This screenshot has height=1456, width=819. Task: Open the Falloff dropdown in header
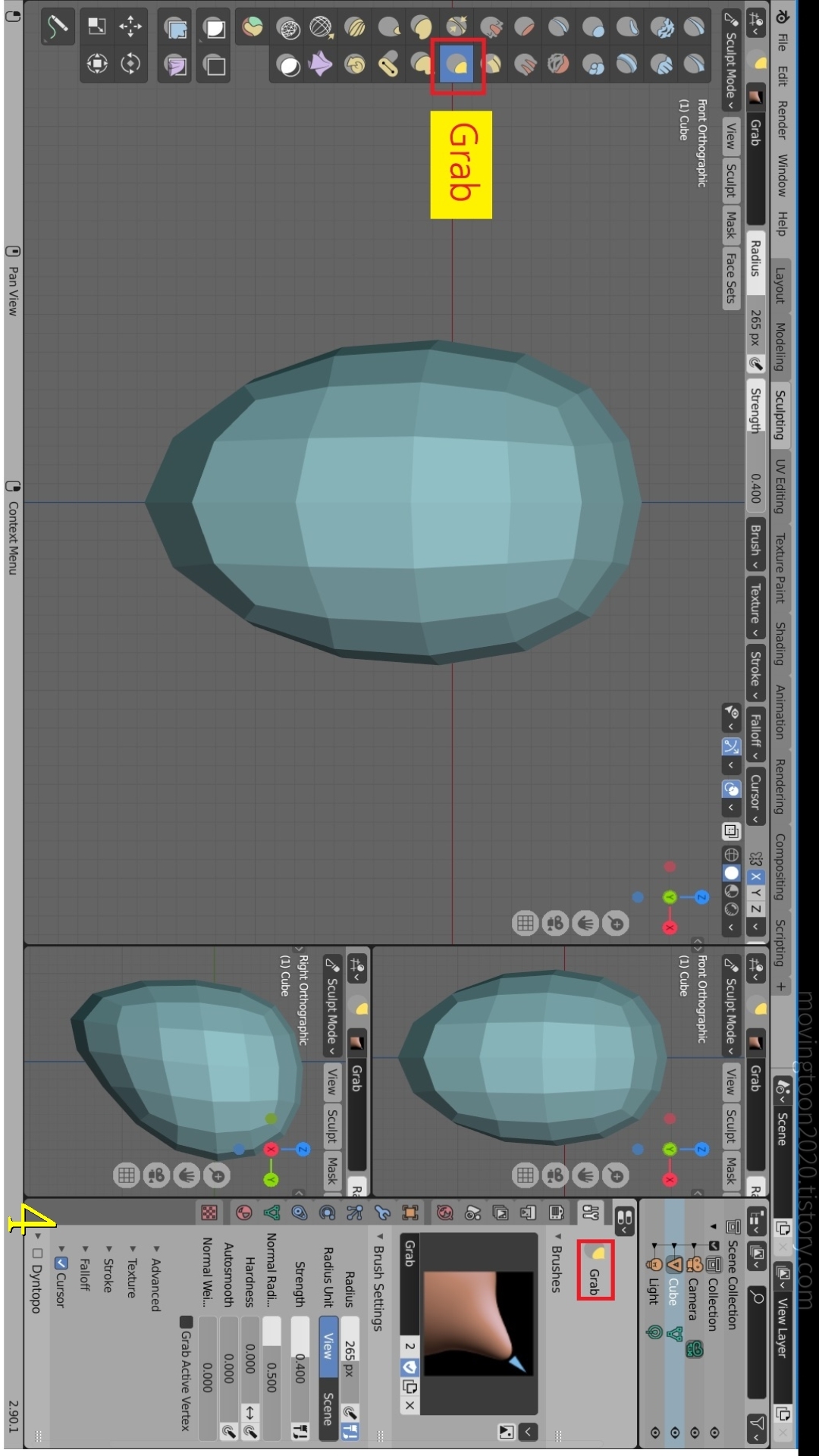click(x=755, y=734)
